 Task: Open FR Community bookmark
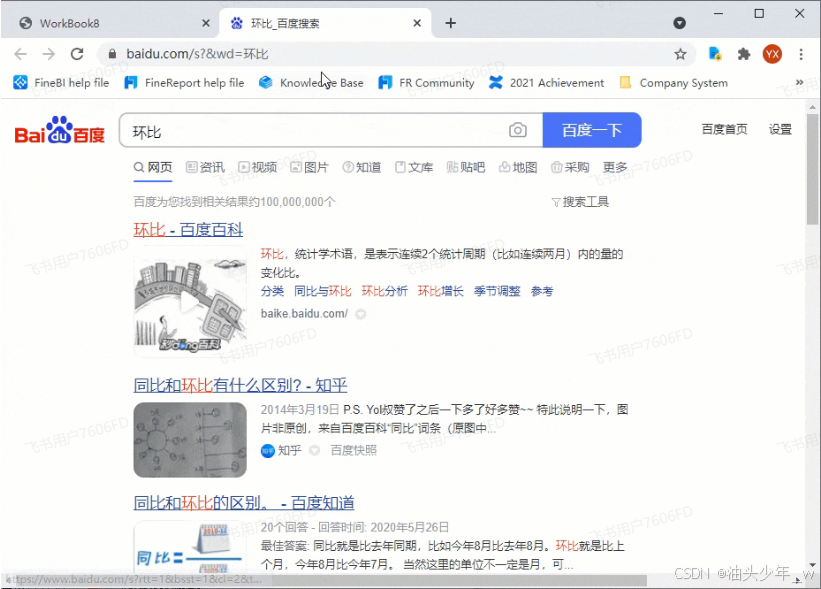coord(426,83)
